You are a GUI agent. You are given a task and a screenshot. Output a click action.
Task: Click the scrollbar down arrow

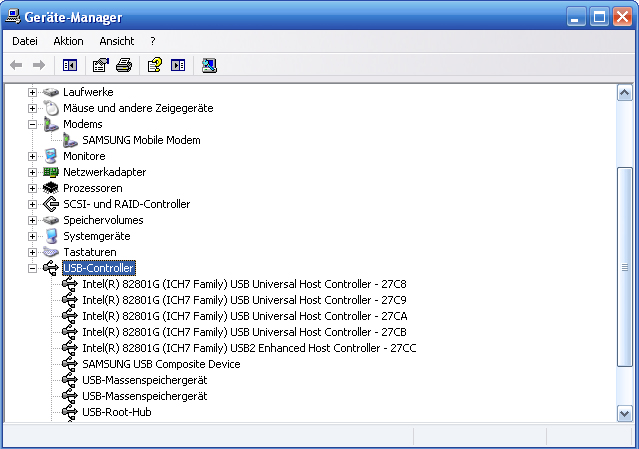[x=625, y=414]
